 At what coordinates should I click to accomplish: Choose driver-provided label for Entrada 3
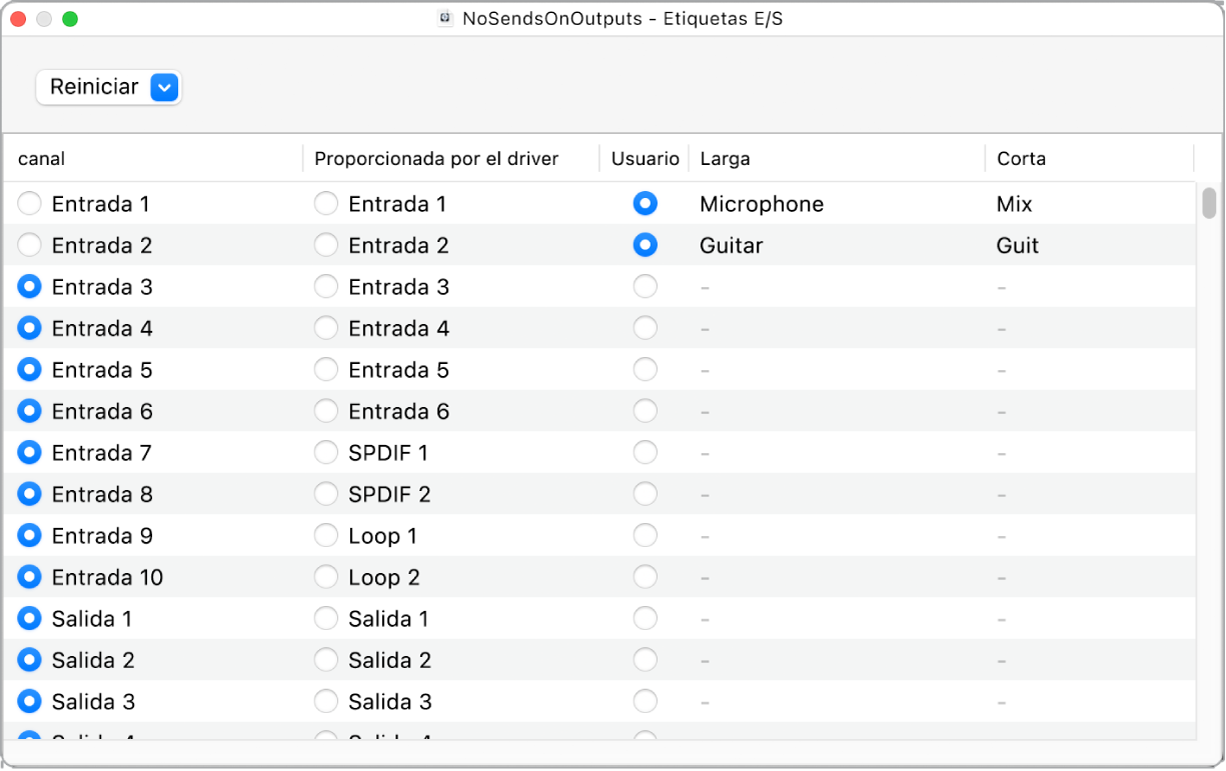tap(326, 287)
